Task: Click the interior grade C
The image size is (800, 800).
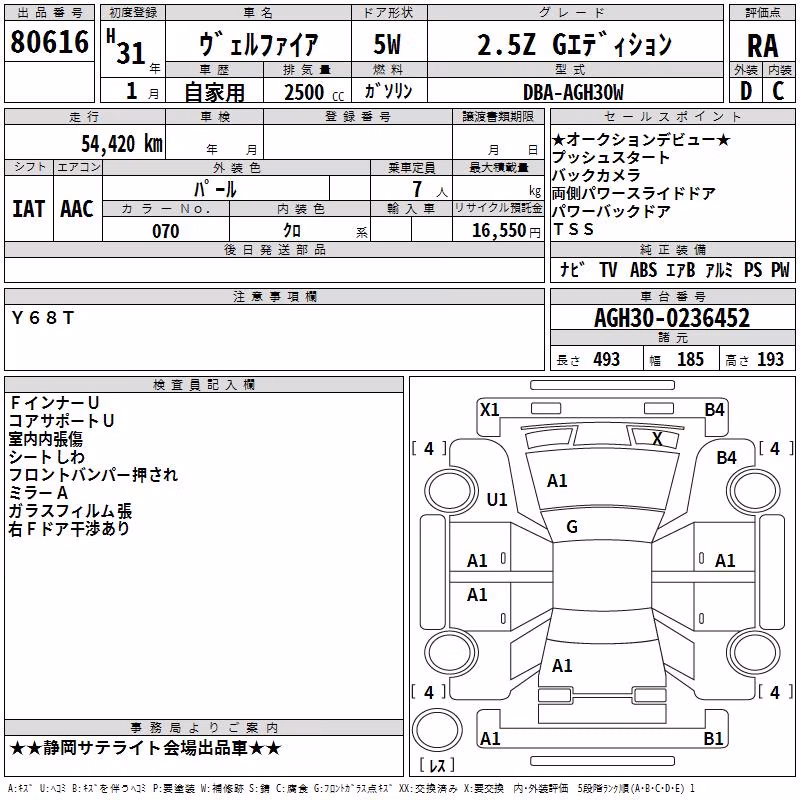Action: coord(778,91)
